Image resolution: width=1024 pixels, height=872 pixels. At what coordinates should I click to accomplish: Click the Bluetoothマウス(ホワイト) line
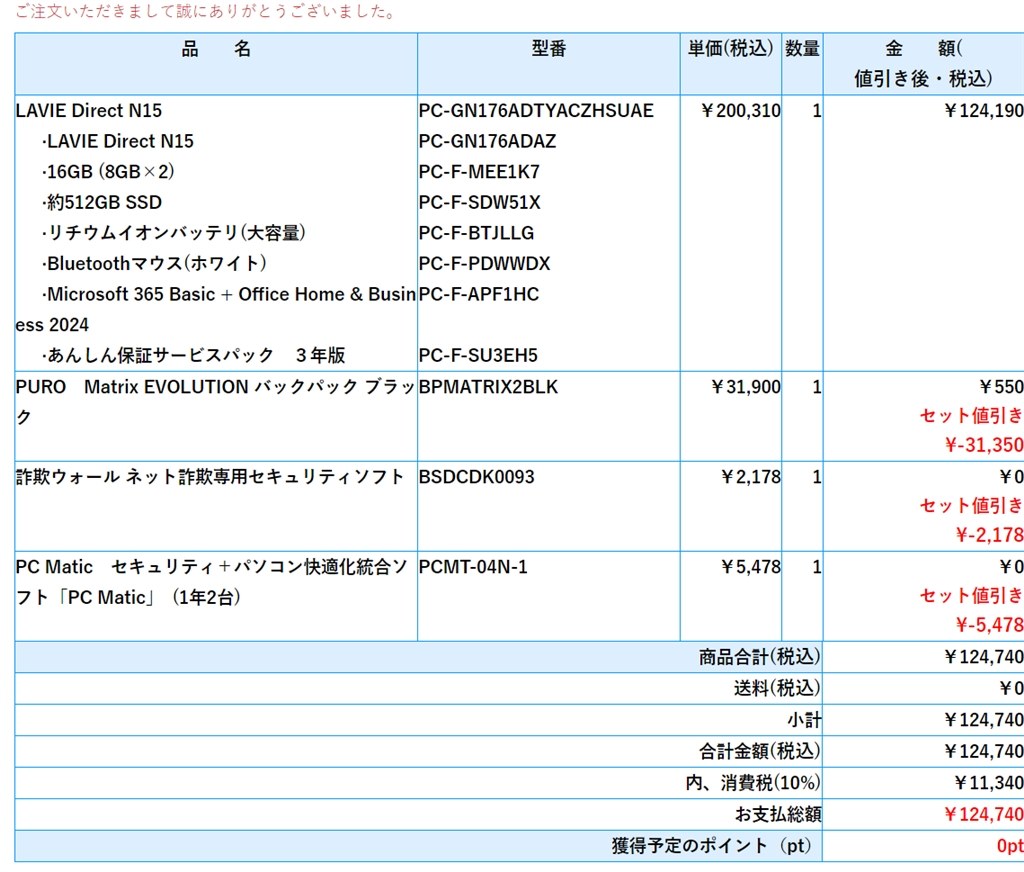click(154, 263)
